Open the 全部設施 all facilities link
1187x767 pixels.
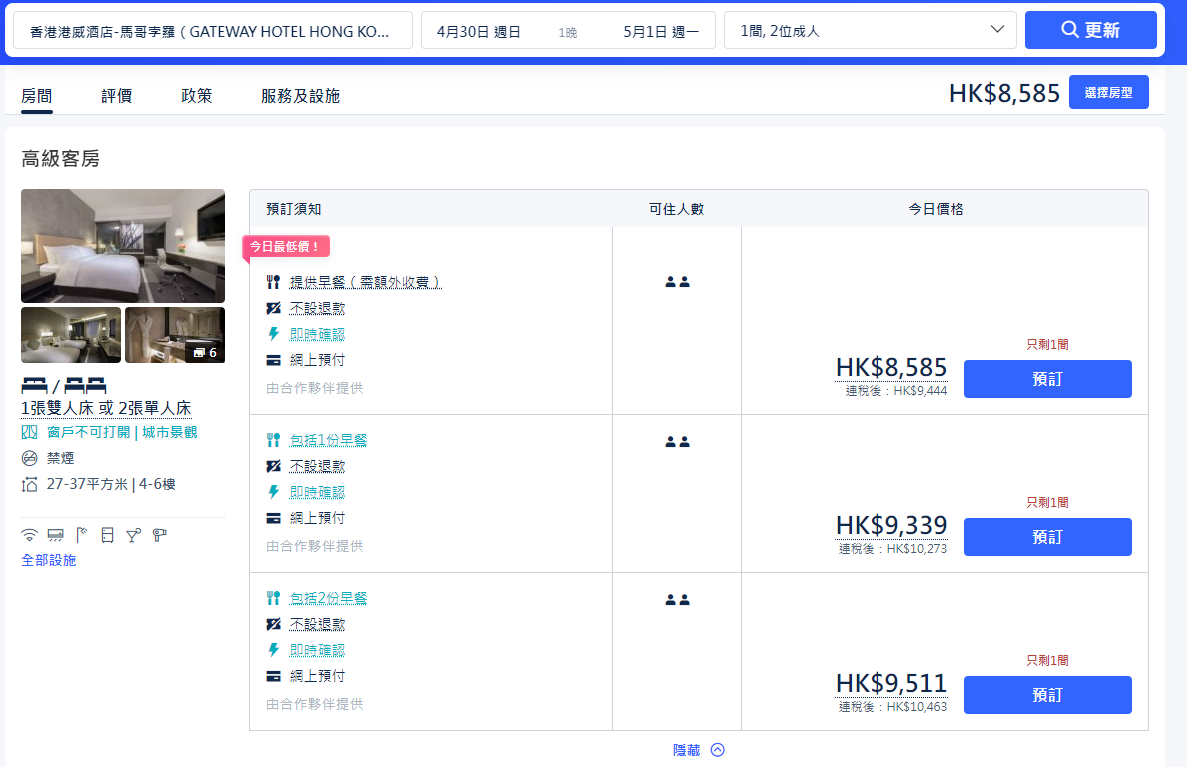[48, 560]
